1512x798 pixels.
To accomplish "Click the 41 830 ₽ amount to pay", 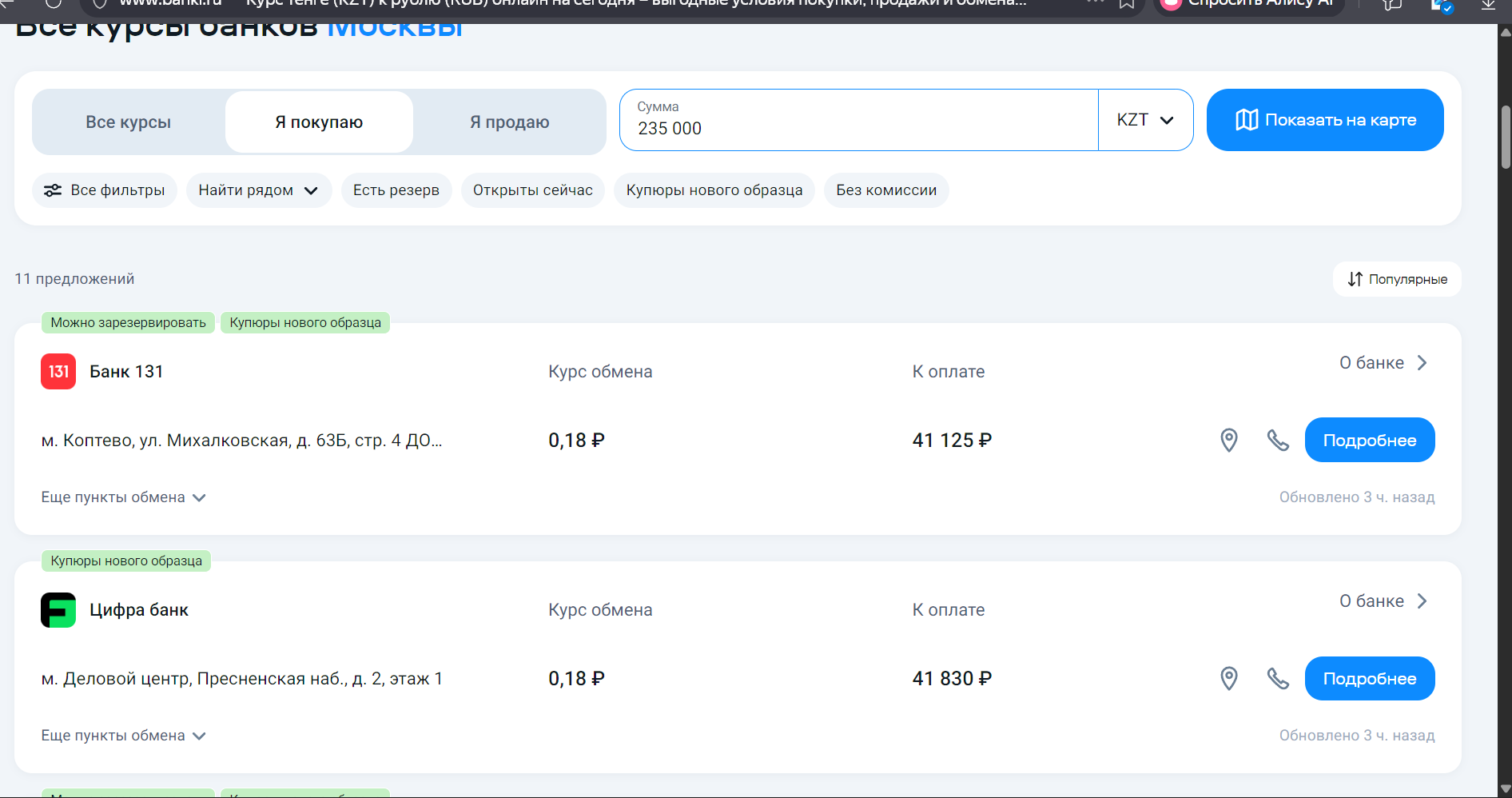I will 952,679.
